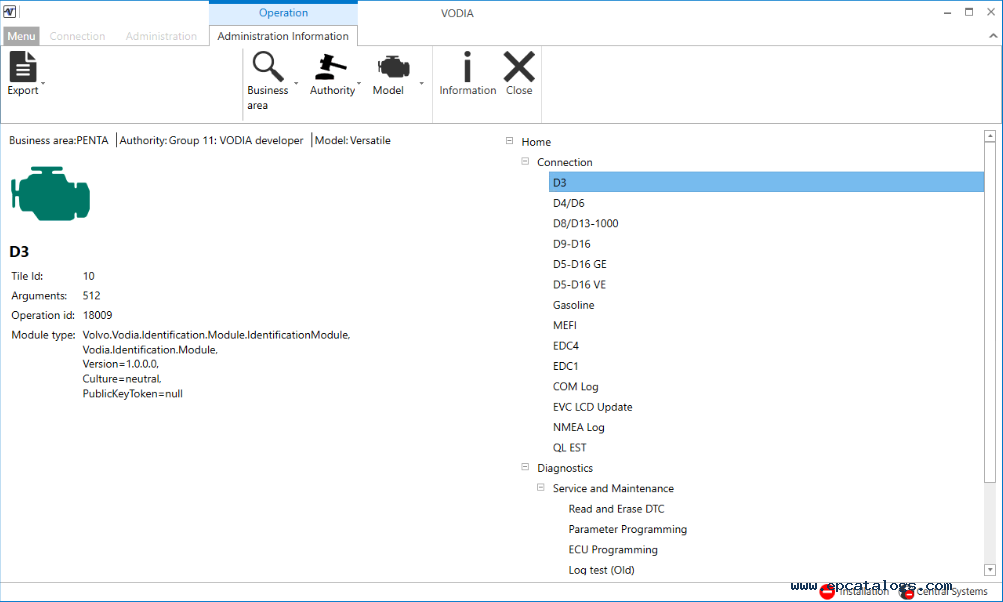Select the Administration Information tab
The height and width of the screenshot is (602, 1003).
pos(283,36)
